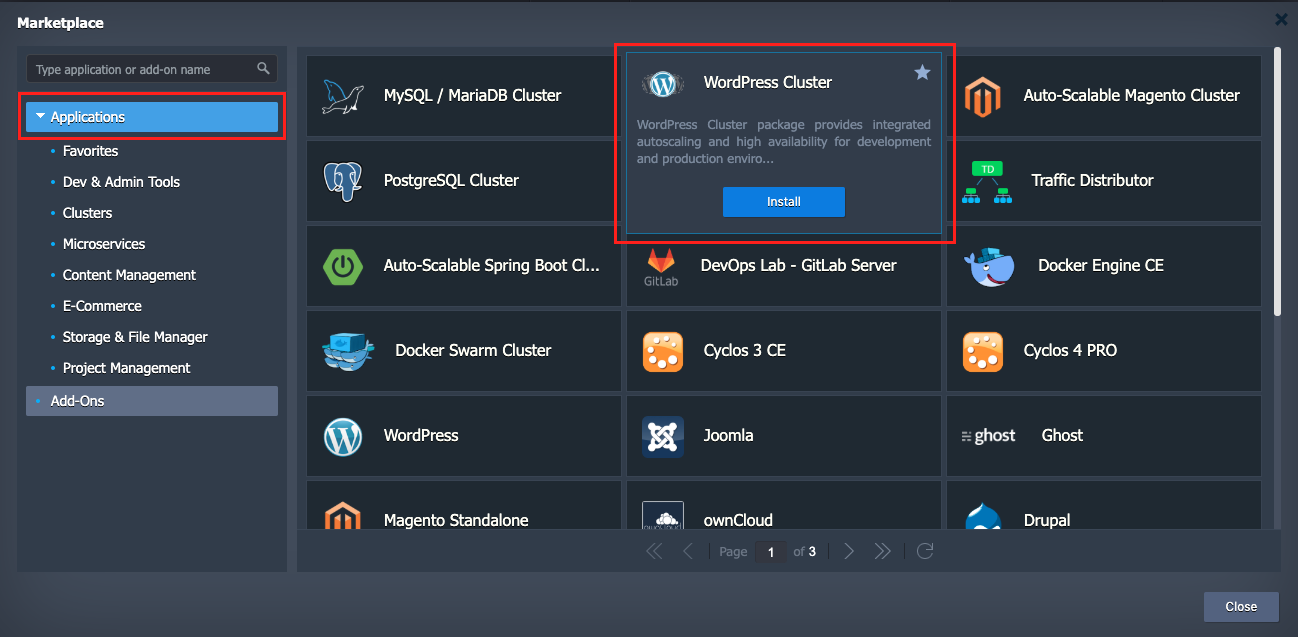Jump to the last page
The width and height of the screenshot is (1298, 637).
pyautogui.click(x=882, y=551)
